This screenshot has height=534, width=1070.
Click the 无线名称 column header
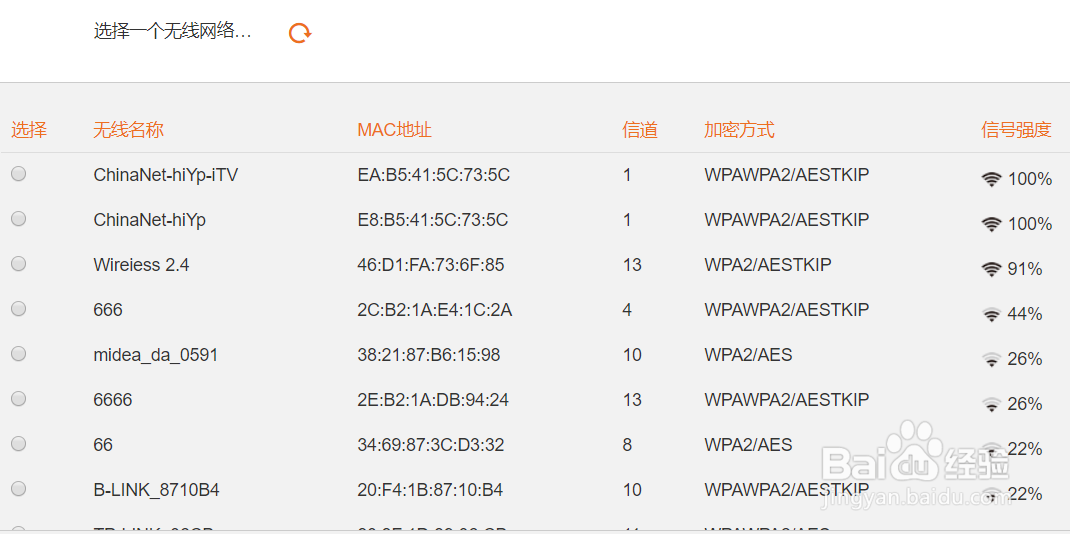tap(128, 130)
